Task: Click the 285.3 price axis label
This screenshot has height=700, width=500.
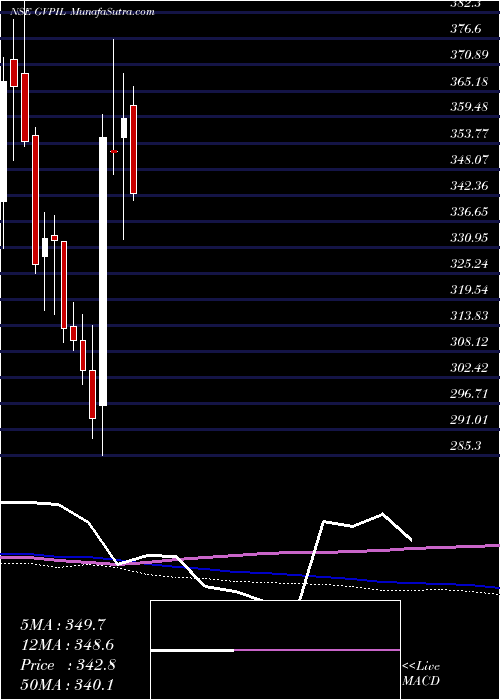Action: [x=466, y=446]
